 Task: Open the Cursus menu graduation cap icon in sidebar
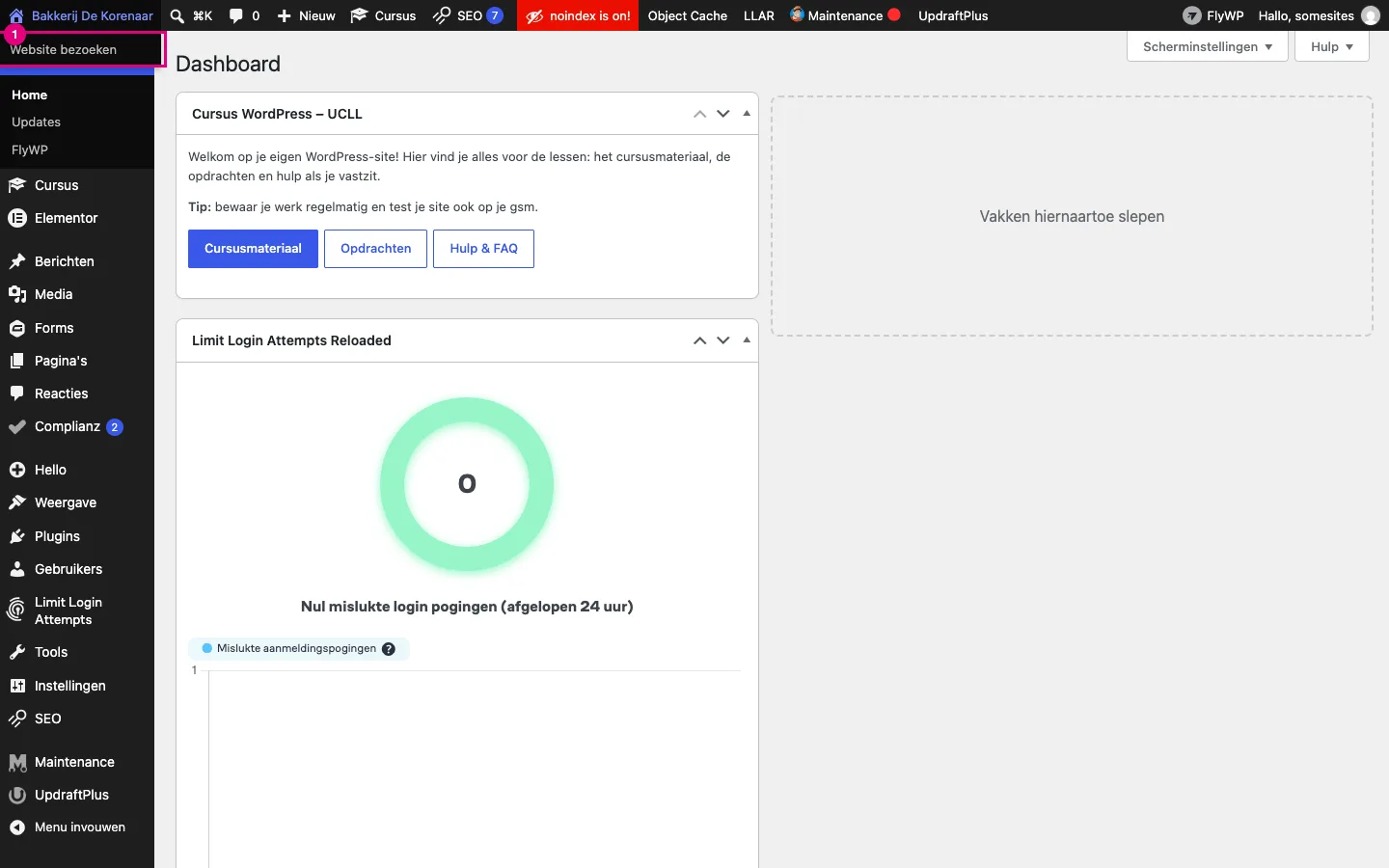tap(17, 185)
